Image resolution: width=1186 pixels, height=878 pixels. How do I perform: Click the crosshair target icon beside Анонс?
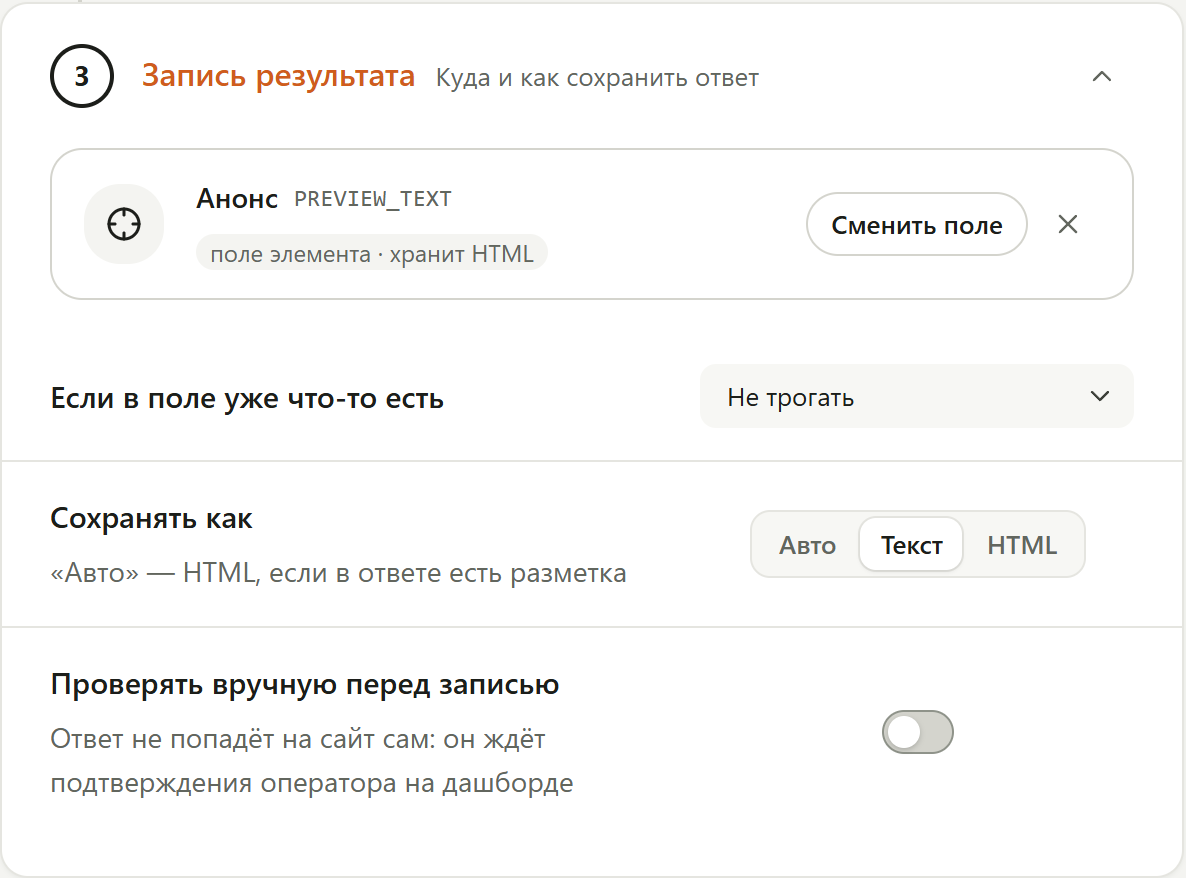(124, 224)
